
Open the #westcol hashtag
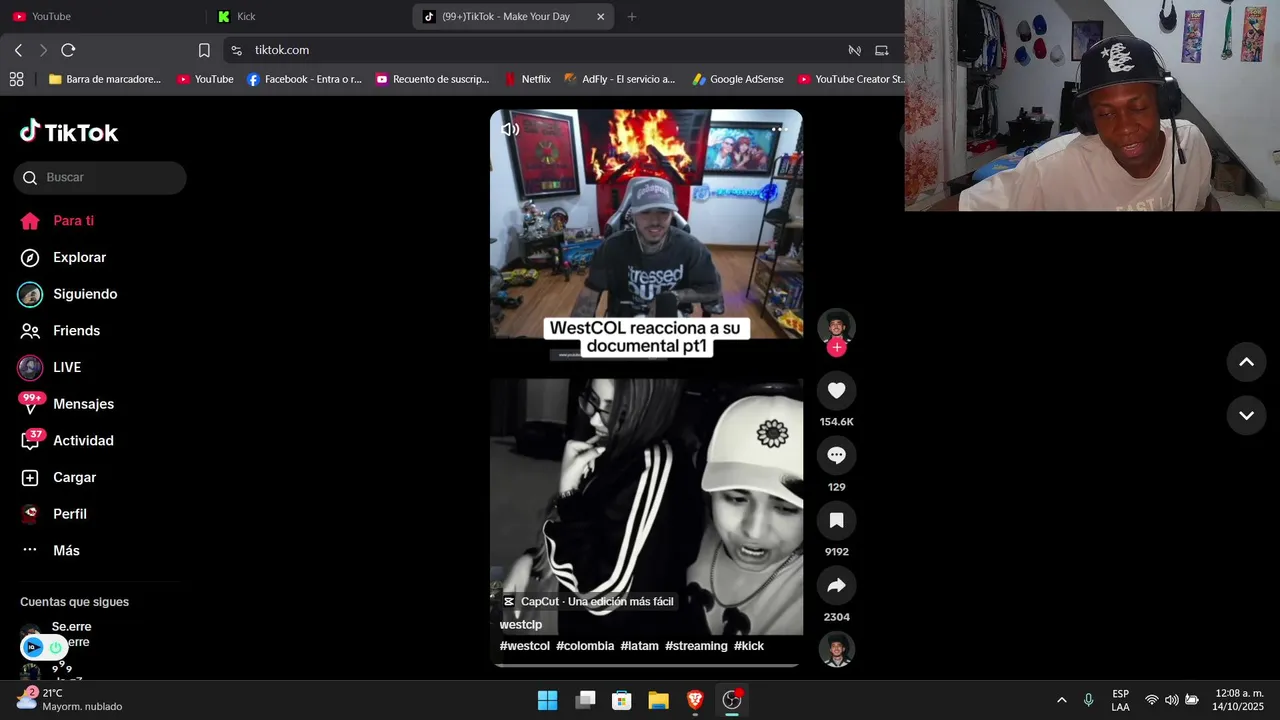tap(525, 646)
